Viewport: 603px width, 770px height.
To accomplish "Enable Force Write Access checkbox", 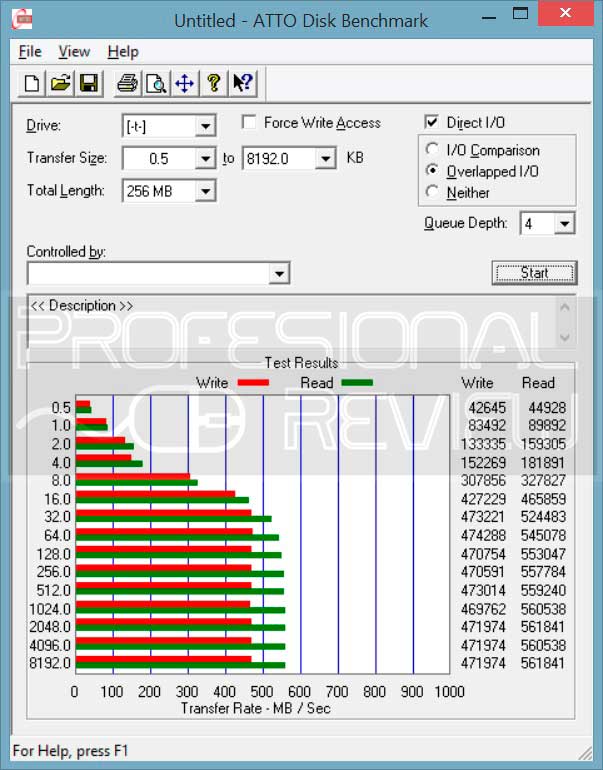I will 249,122.
